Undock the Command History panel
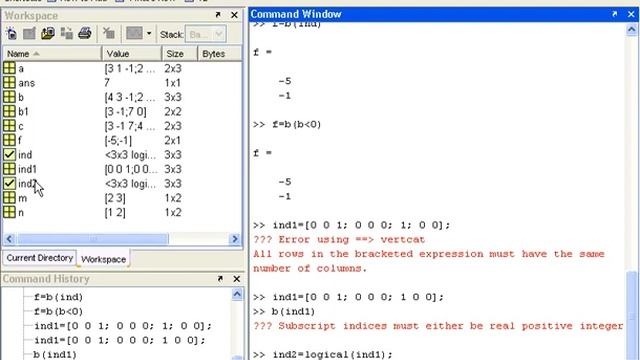 pyautogui.click(x=220, y=279)
